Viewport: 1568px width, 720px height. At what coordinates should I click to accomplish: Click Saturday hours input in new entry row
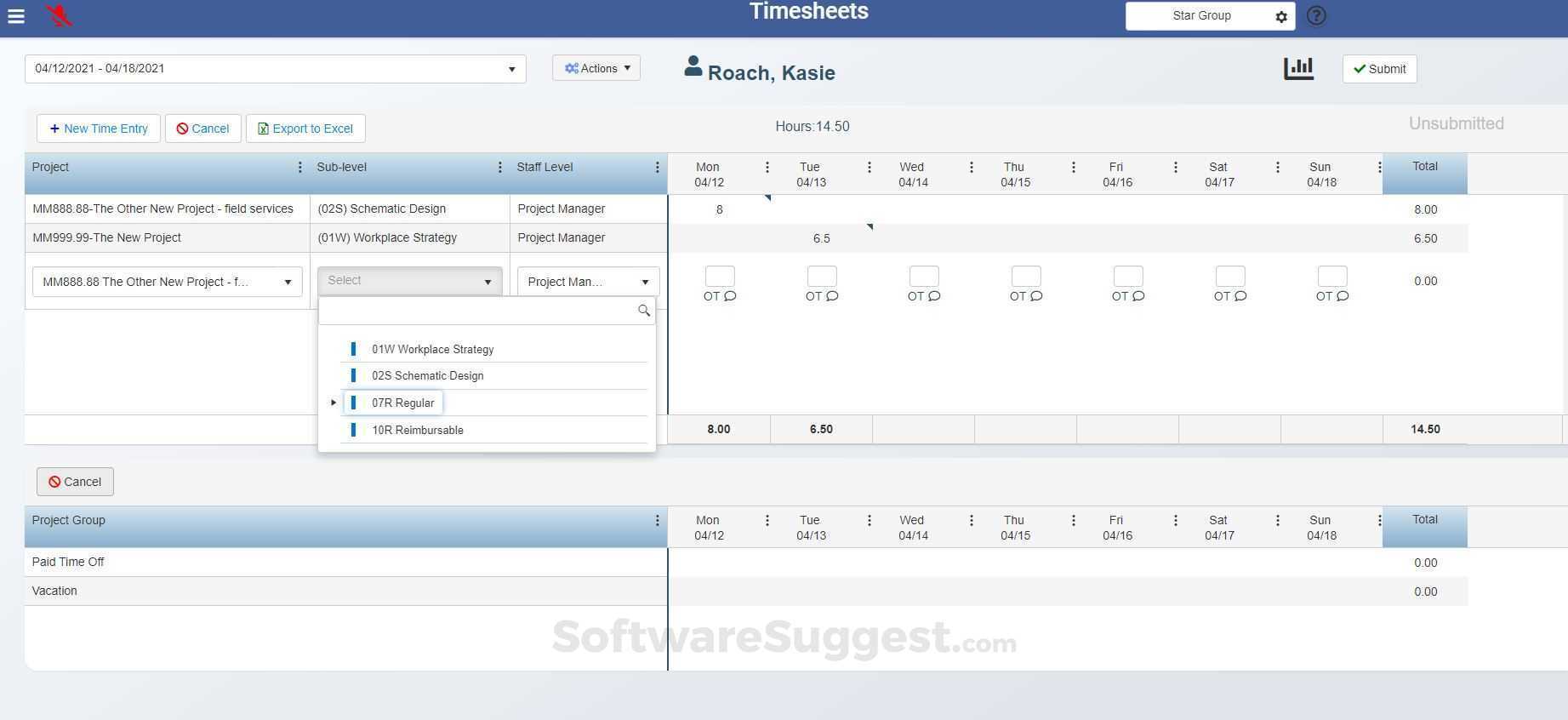point(1230,276)
